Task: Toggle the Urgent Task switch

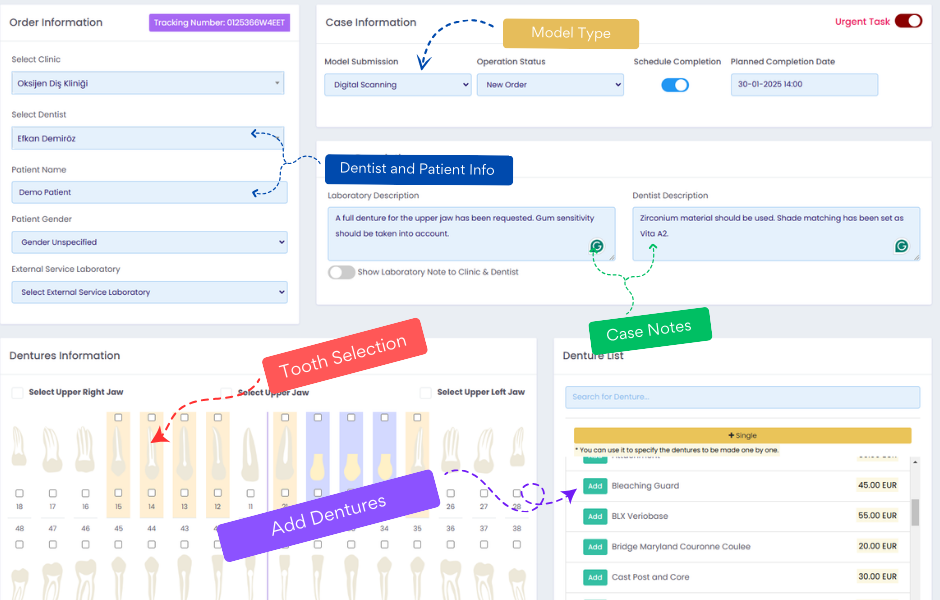Action: [908, 20]
